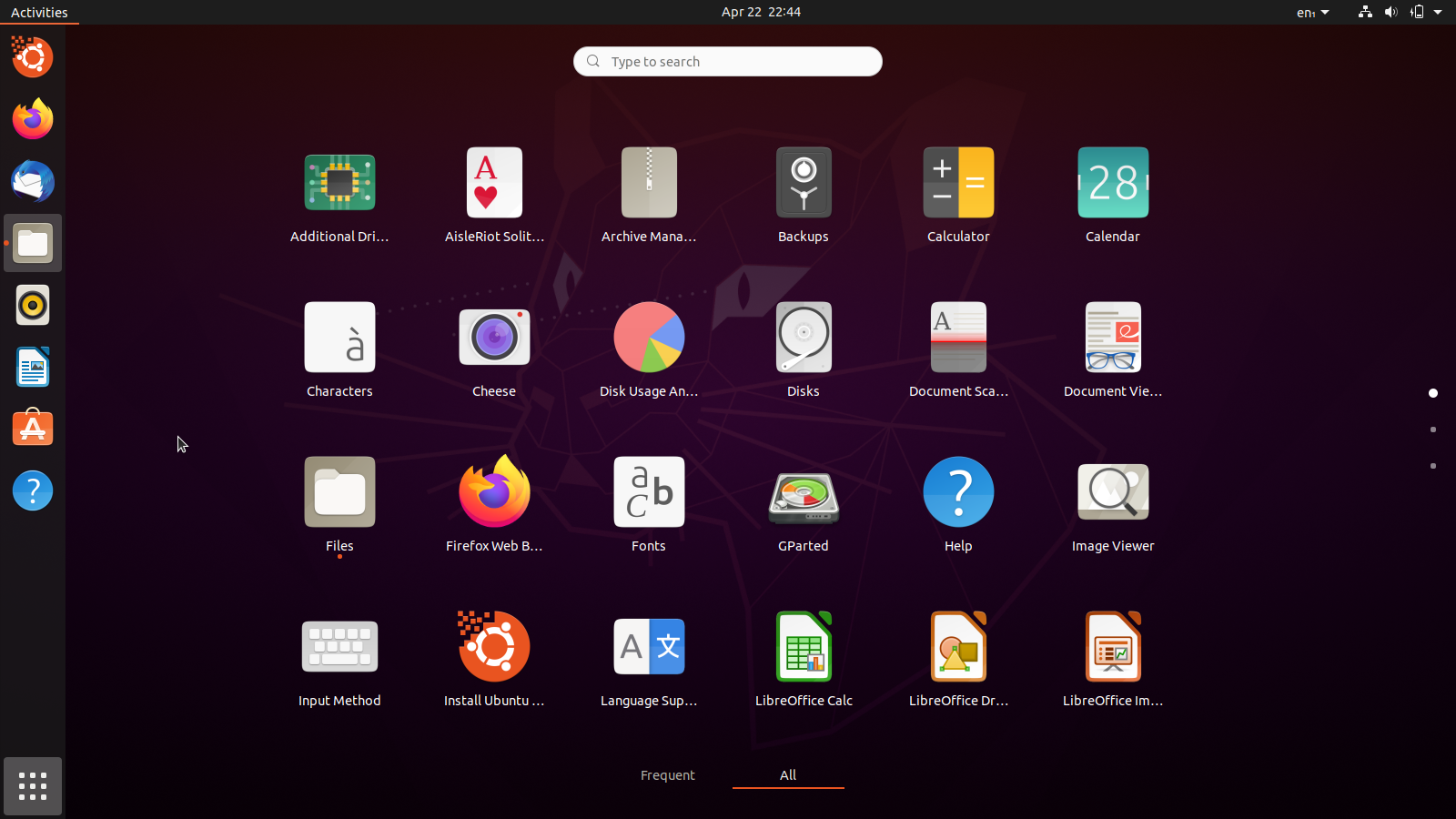This screenshot has width=1456, height=819.
Task: Go to the second app page dot
Action: pos(1433,430)
